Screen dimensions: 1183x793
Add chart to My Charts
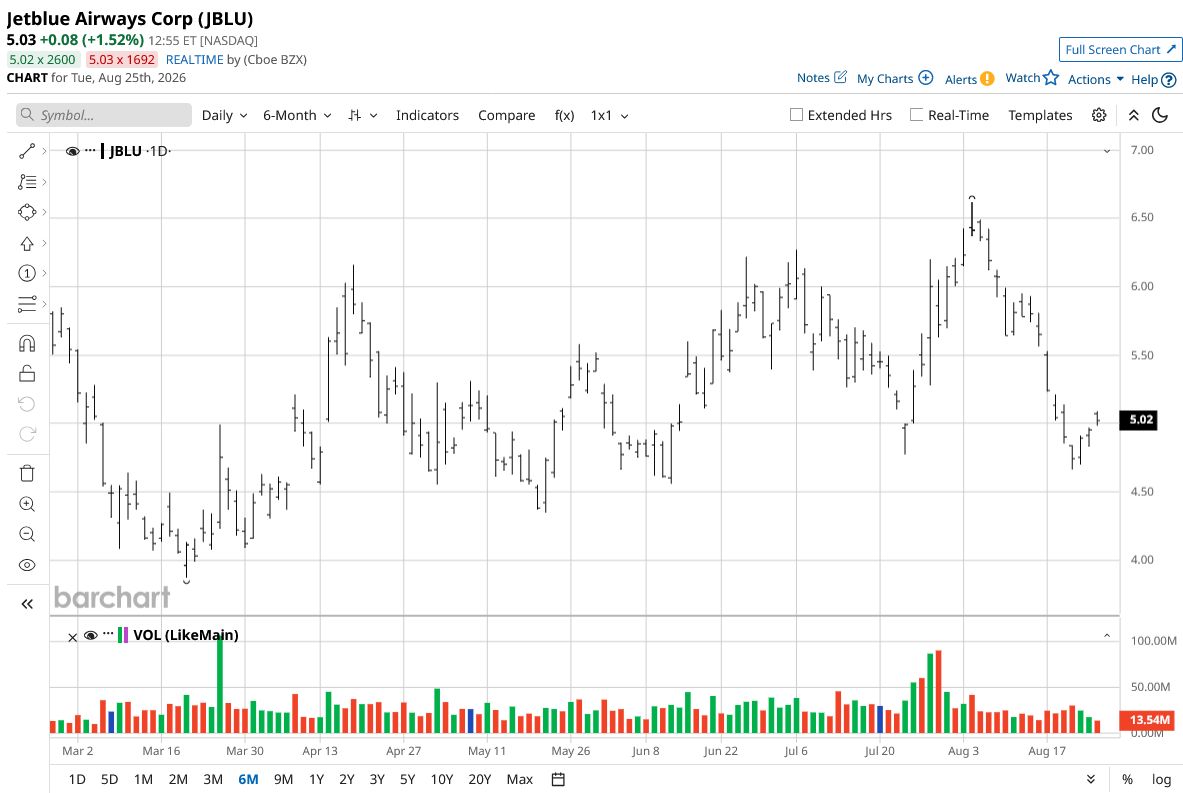point(895,78)
